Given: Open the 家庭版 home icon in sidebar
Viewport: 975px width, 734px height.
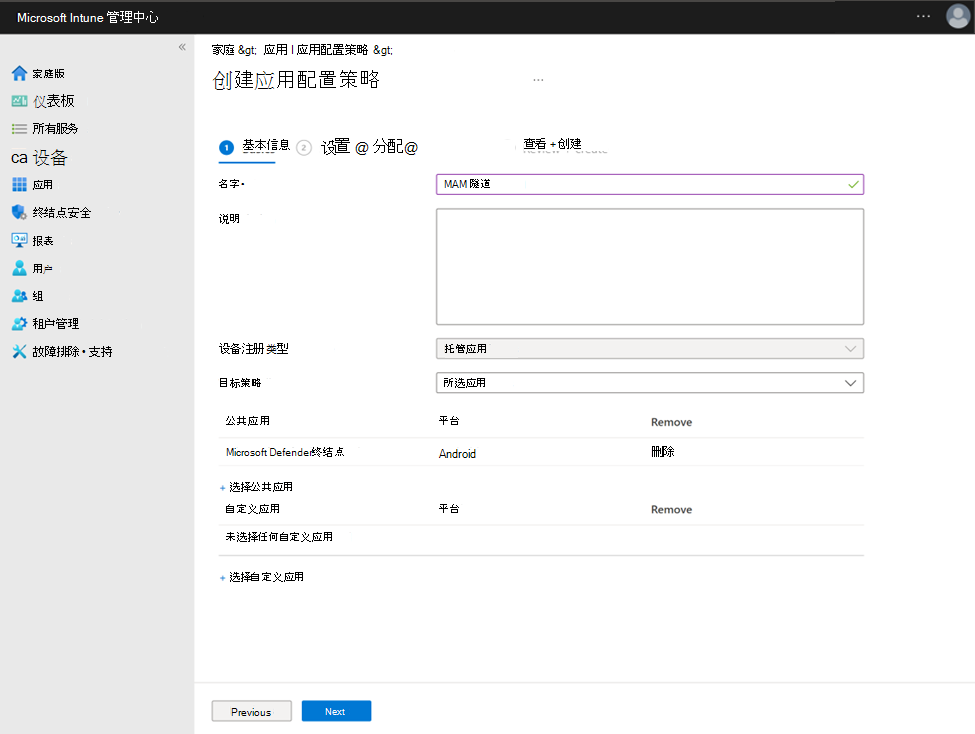Looking at the screenshot, I should pyautogui.click(x=19, y=73).
